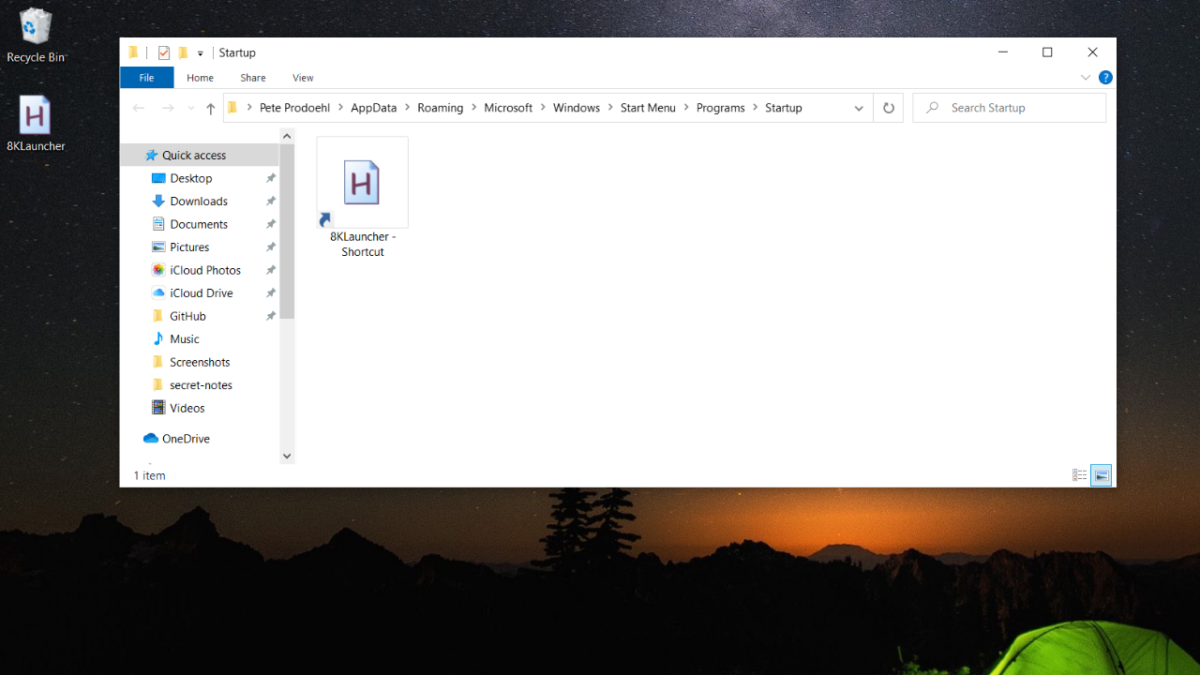Switch to the View ribbon tab
Screen dimensions: 1200x675
click(x=303, y=78)
